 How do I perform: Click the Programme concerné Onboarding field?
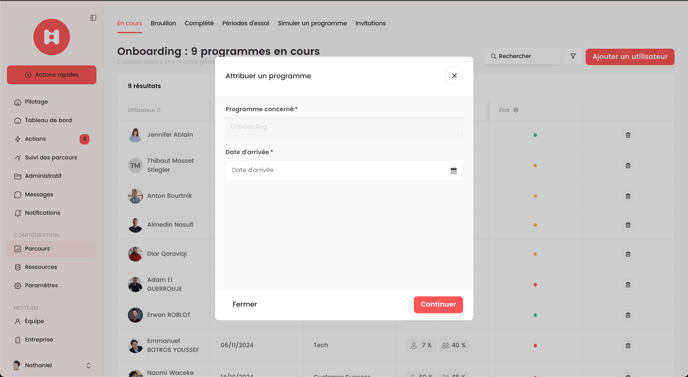click(344, 127)
